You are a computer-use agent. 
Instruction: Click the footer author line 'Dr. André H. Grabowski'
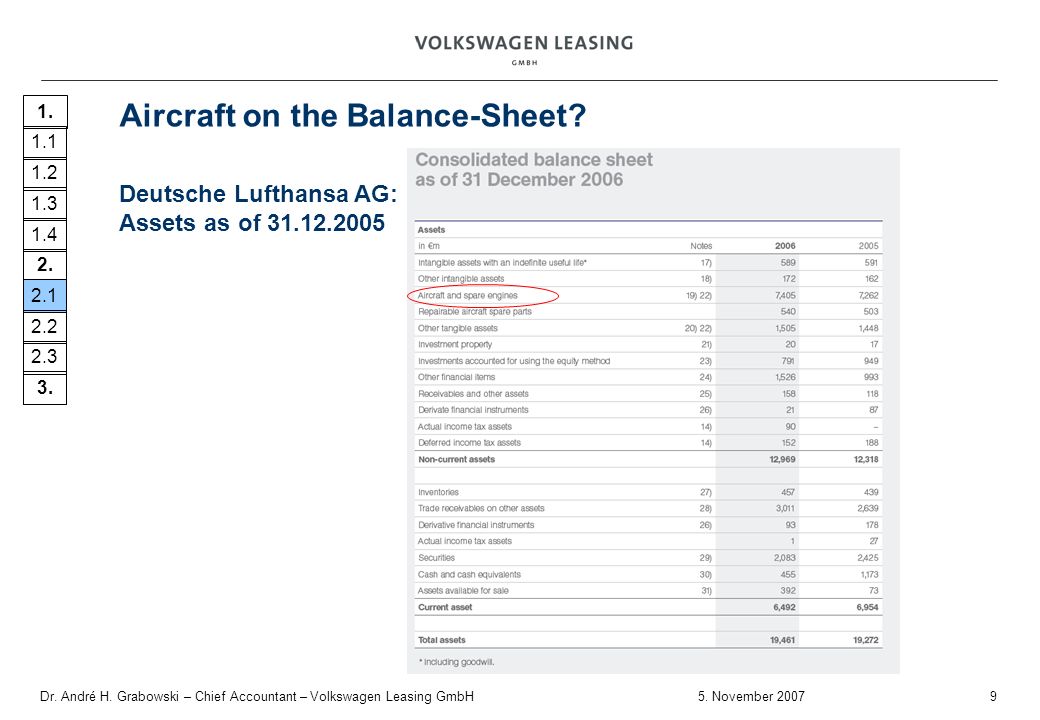coord(109,697)
